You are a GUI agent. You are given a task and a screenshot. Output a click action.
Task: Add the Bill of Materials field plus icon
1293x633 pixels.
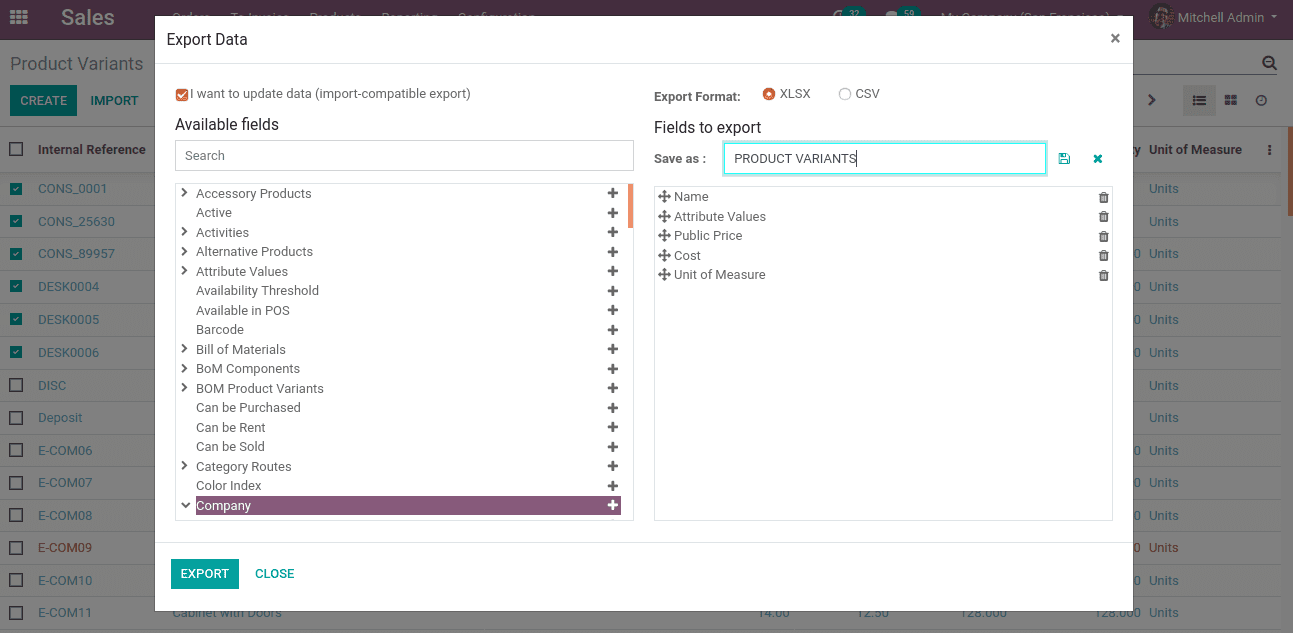point(613,349)
